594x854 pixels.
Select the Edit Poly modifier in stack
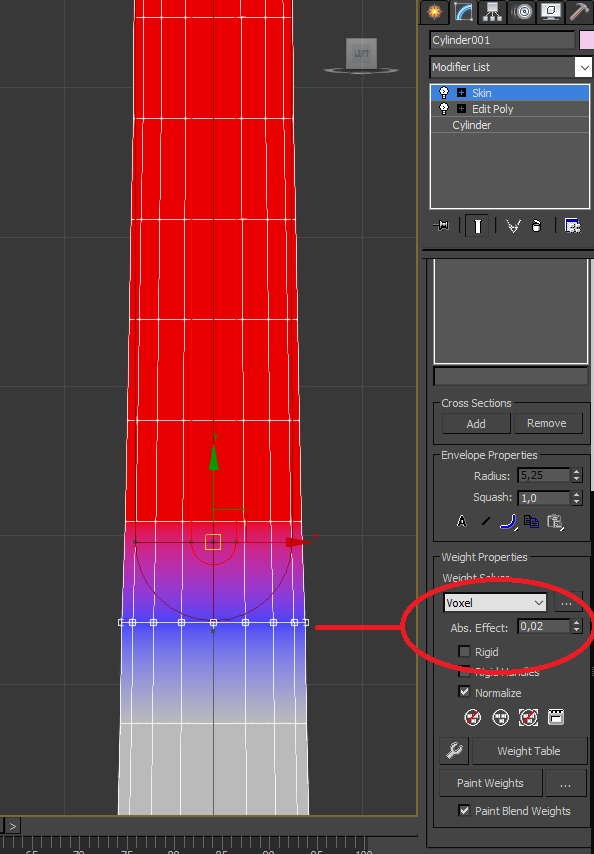click(x=510, y=109)
